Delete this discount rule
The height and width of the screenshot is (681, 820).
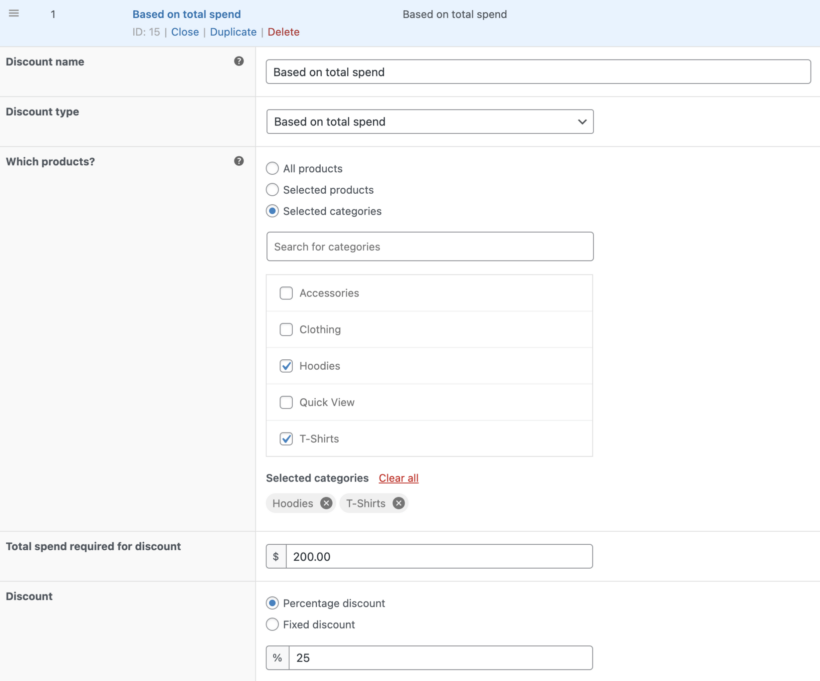click(x=283, y=31)
